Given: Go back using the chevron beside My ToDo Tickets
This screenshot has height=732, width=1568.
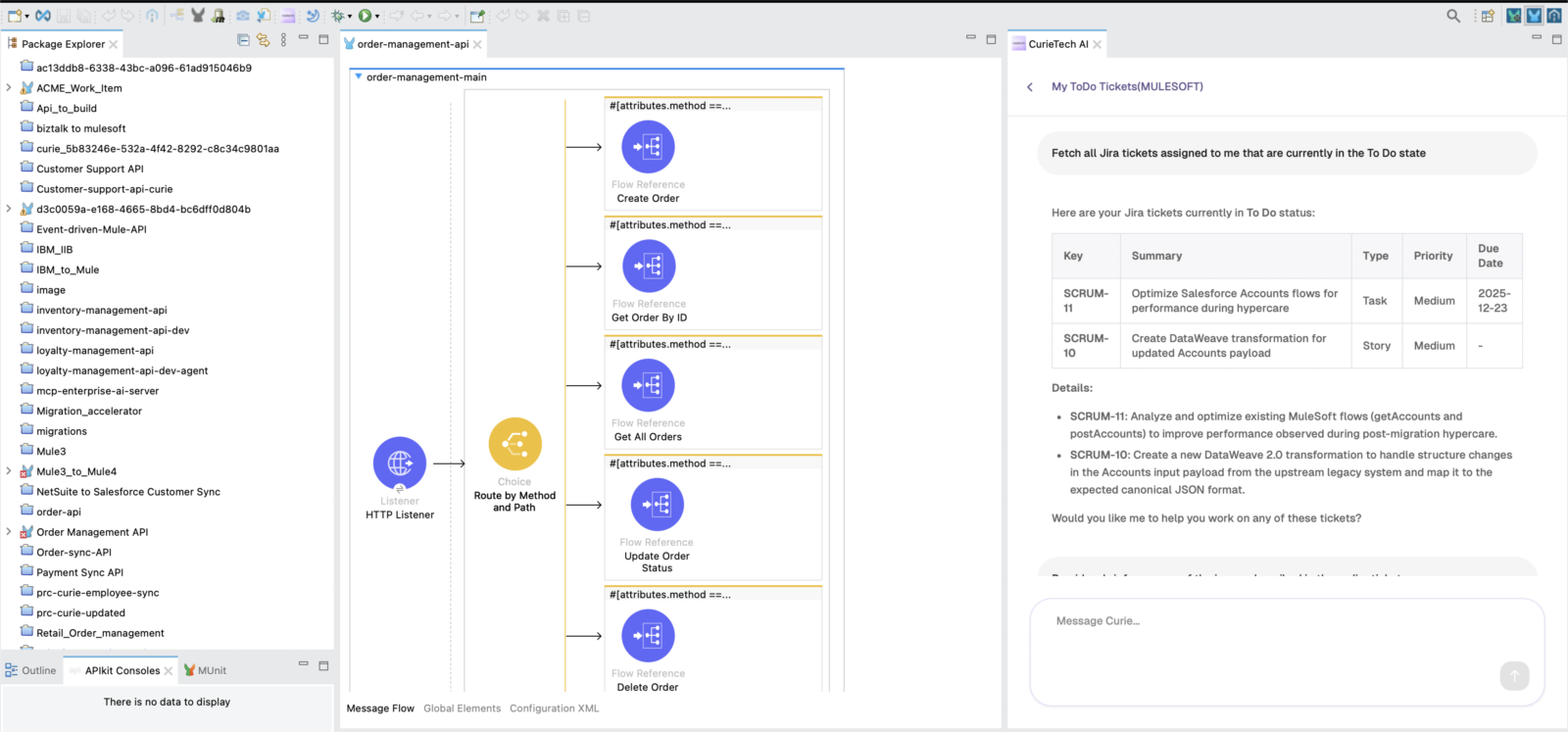Looking at the screenshot, I should (x=1030, y=87).
